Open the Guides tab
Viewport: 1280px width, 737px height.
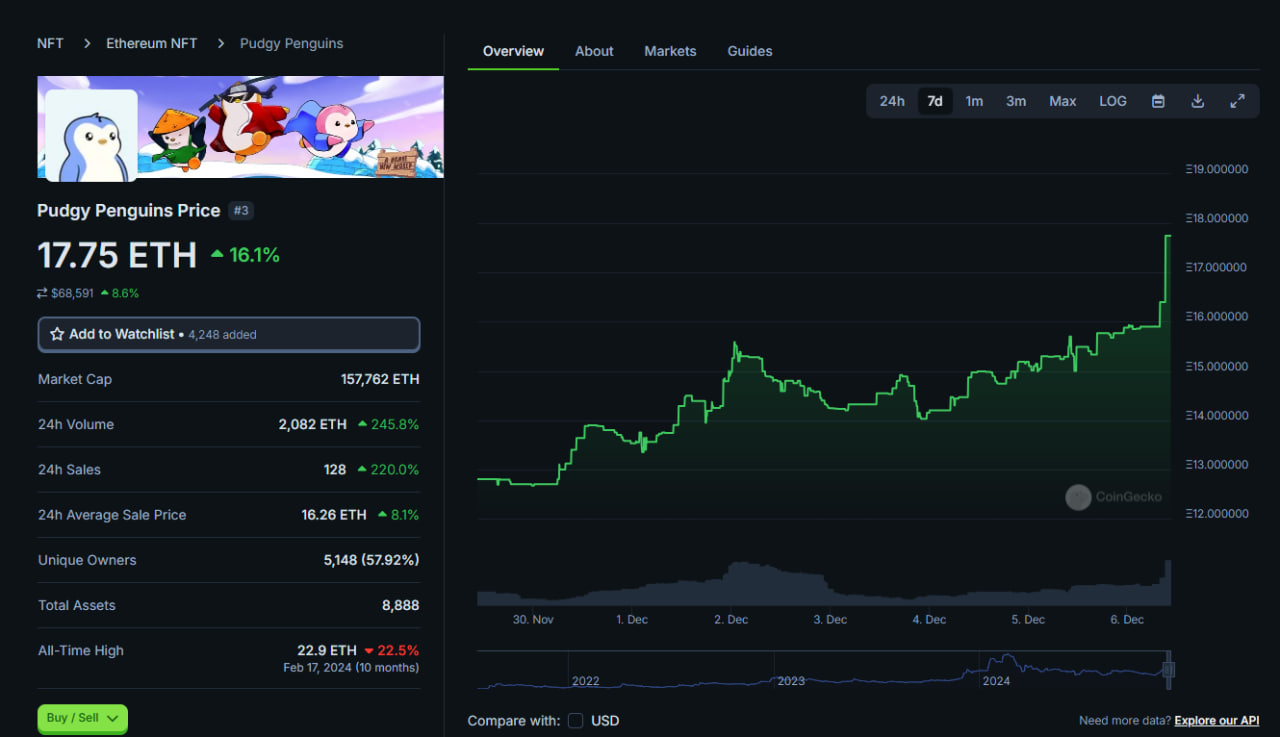pos(750,51)
